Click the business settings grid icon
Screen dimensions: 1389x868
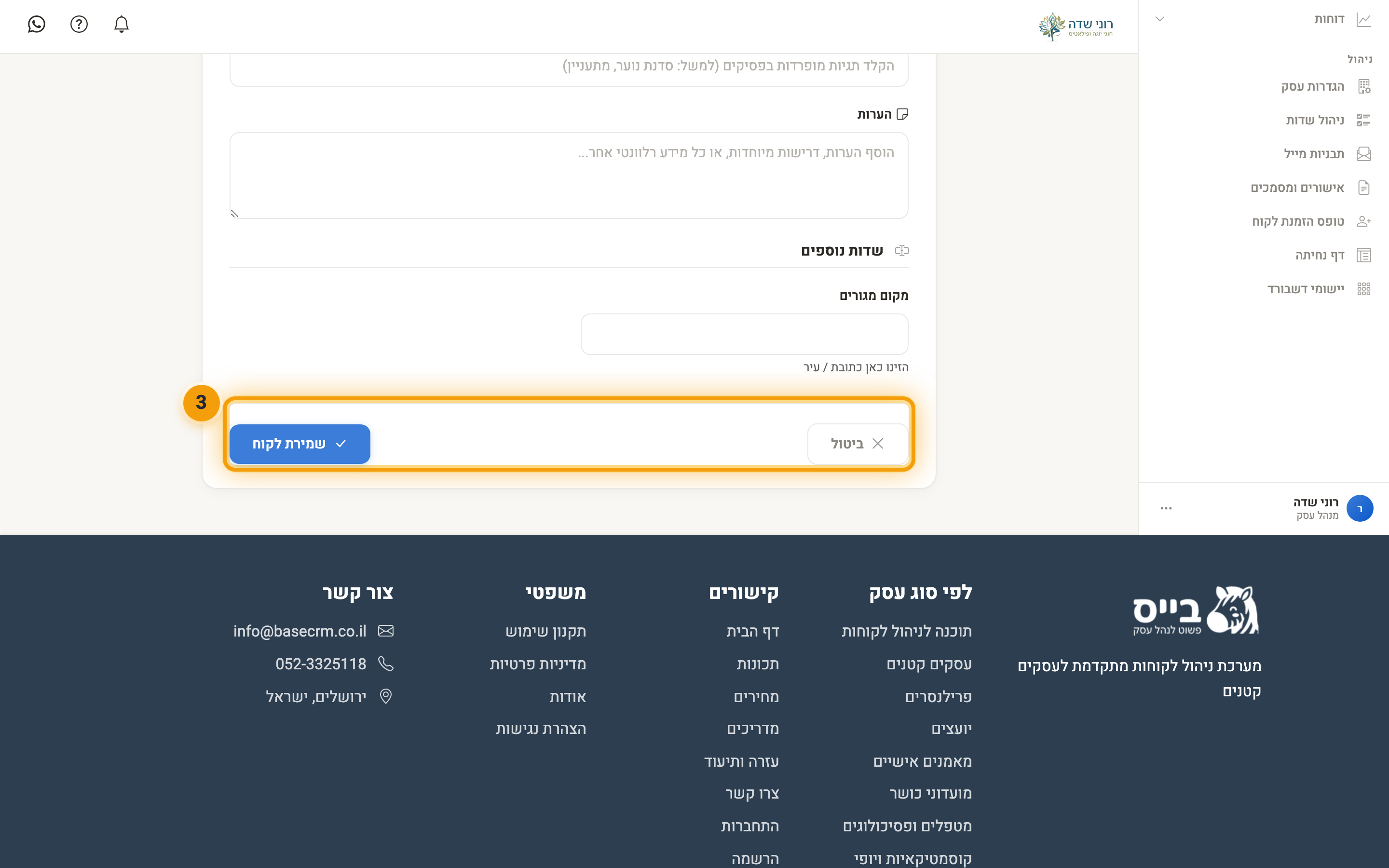tap(1364, 87)
